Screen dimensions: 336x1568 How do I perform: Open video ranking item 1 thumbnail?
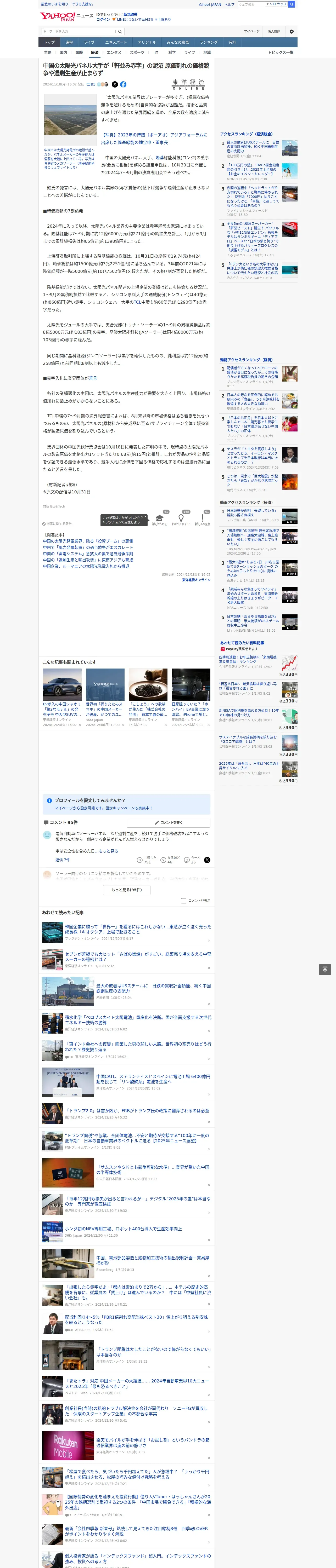[x=290, y=517]
